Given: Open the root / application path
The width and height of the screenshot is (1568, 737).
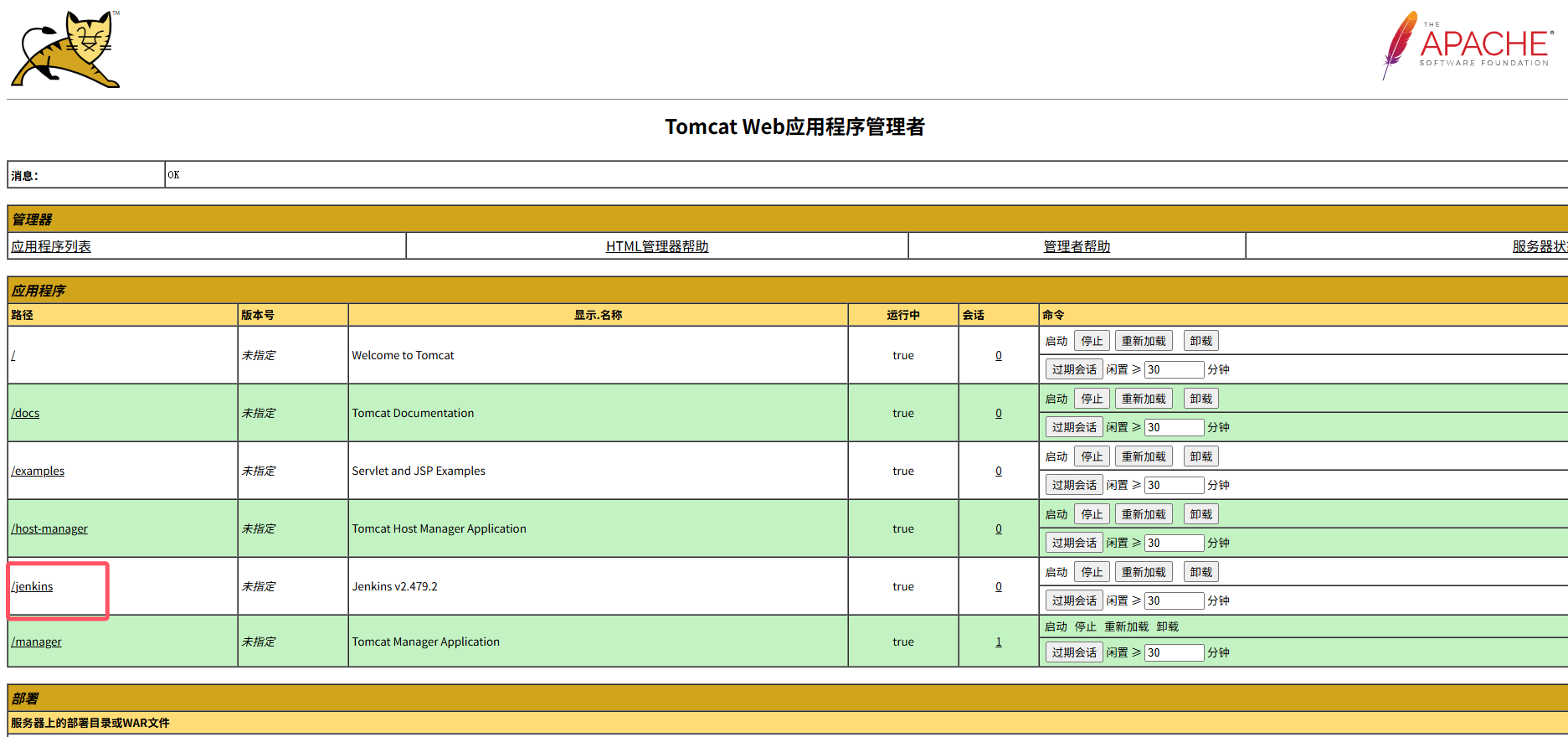Looking at the screenshot, I should [x=13, y=355].
